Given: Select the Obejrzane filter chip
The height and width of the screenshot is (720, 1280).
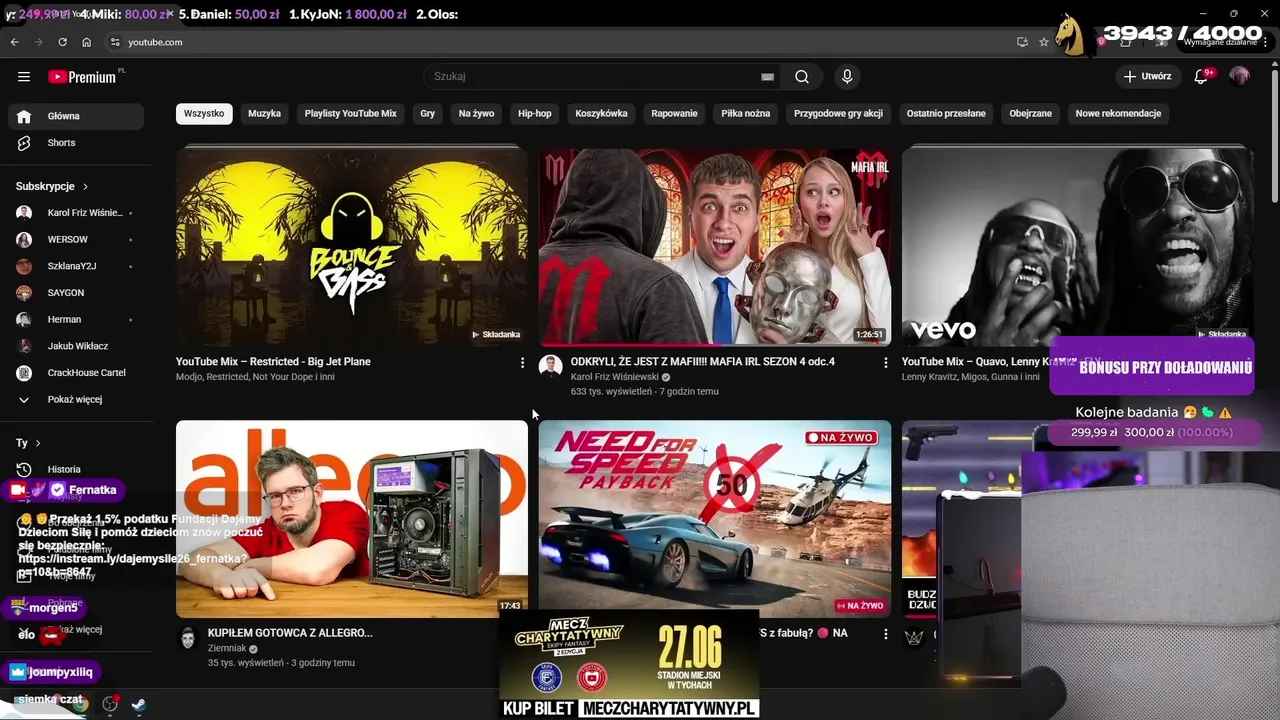Looking at the screenshot, I should [1030, 114].
